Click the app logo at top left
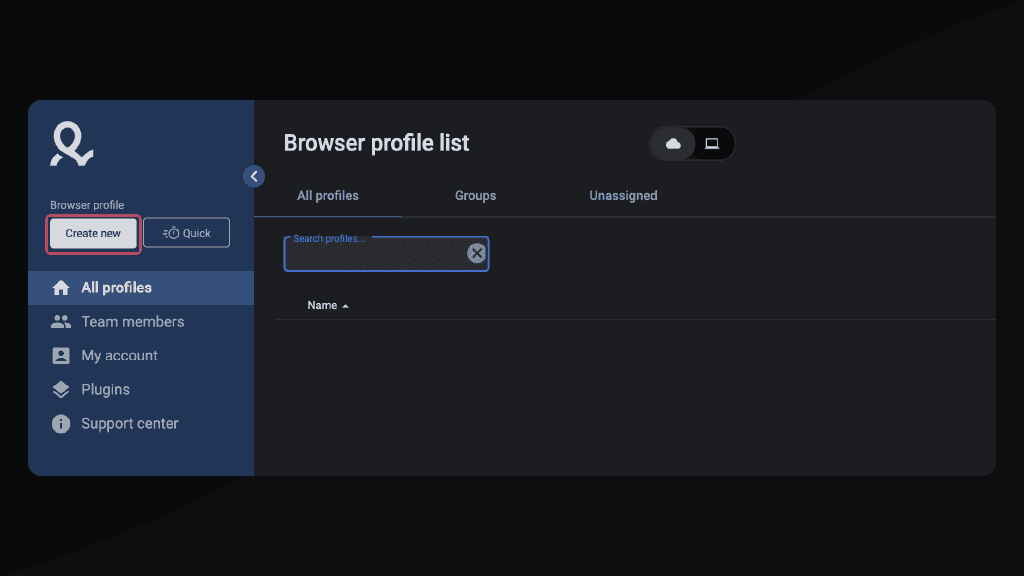 [x=69, y=143]
